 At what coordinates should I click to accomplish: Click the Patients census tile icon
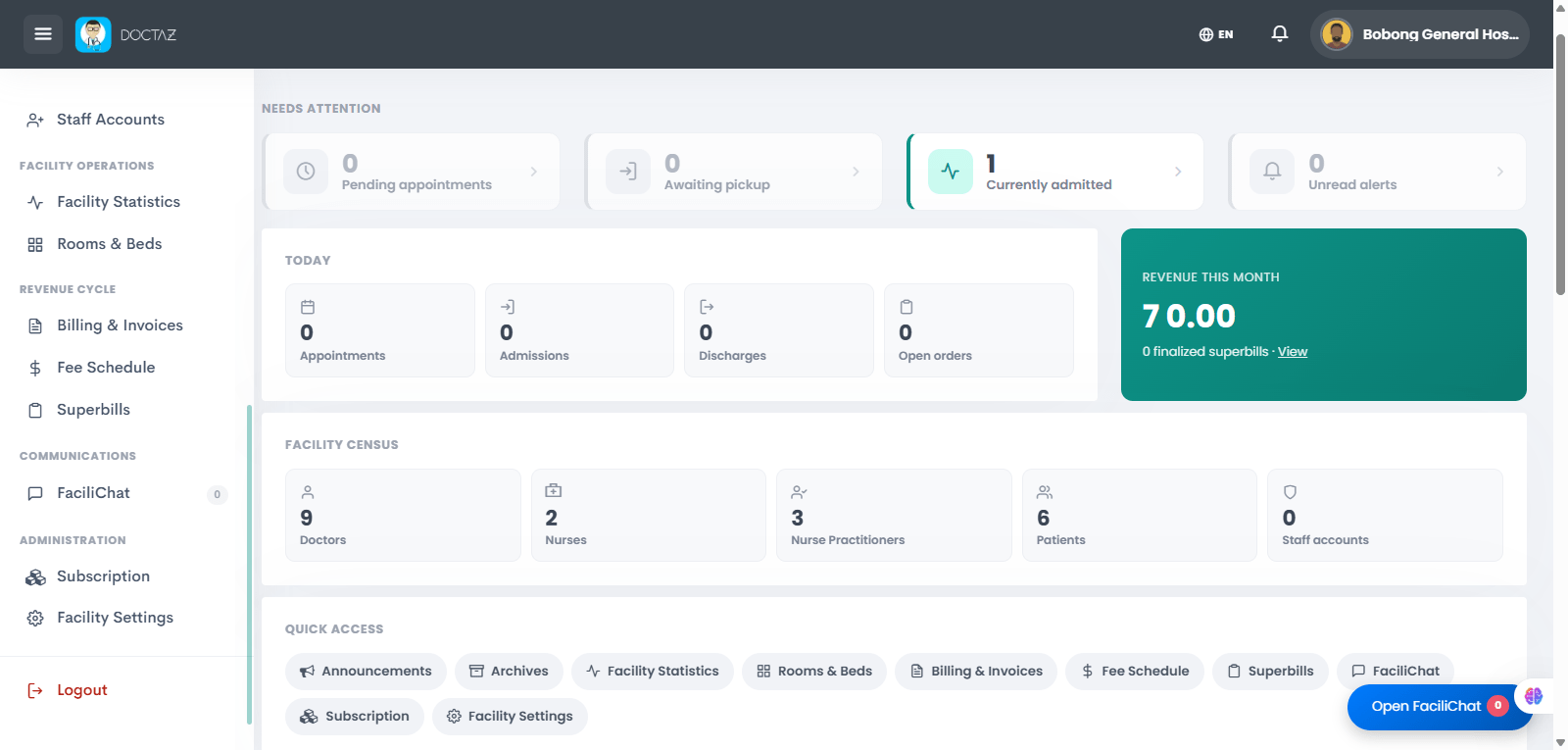click(1045, 492)
